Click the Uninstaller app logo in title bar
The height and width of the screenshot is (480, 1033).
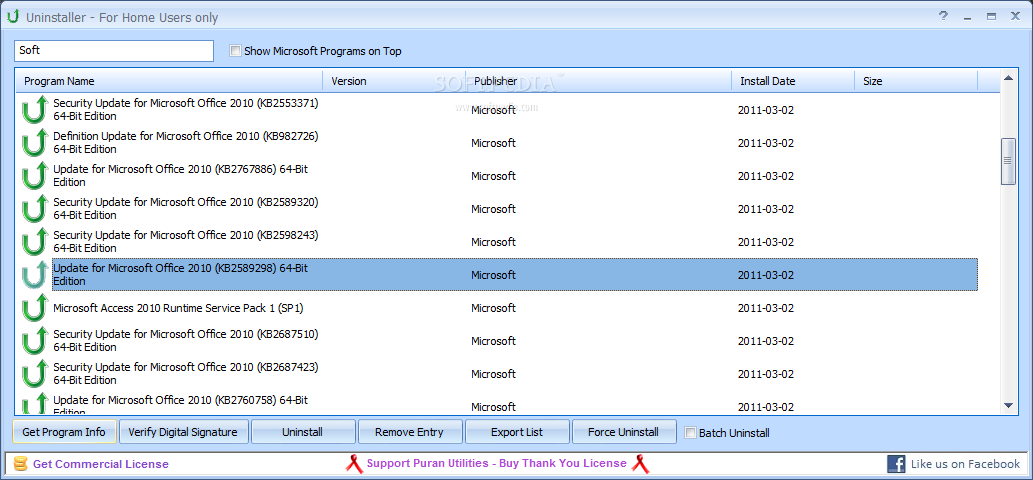13,17
